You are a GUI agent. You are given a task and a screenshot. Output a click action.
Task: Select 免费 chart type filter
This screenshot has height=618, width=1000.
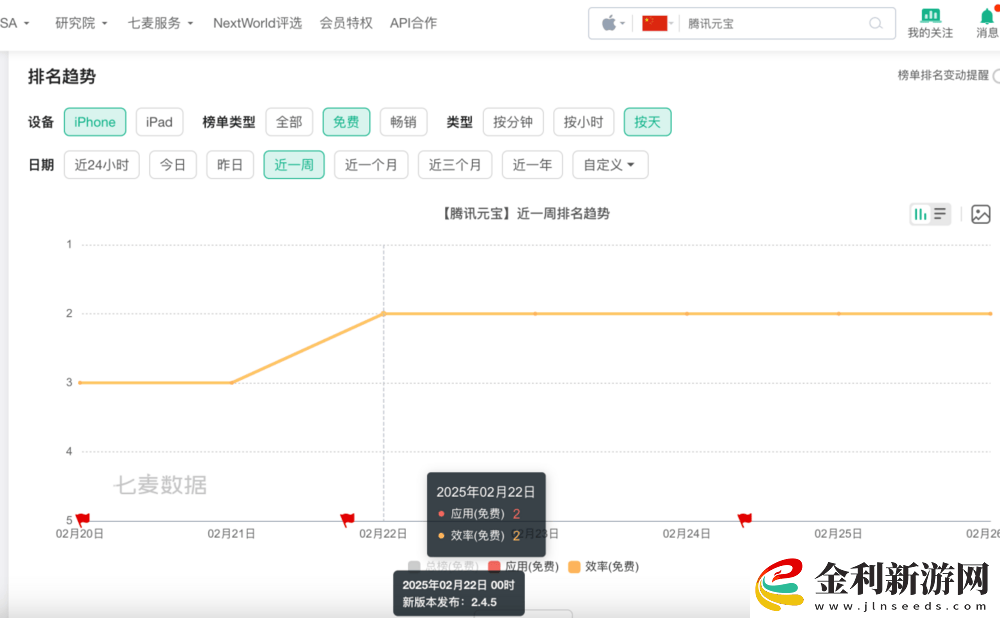[346, 122]
